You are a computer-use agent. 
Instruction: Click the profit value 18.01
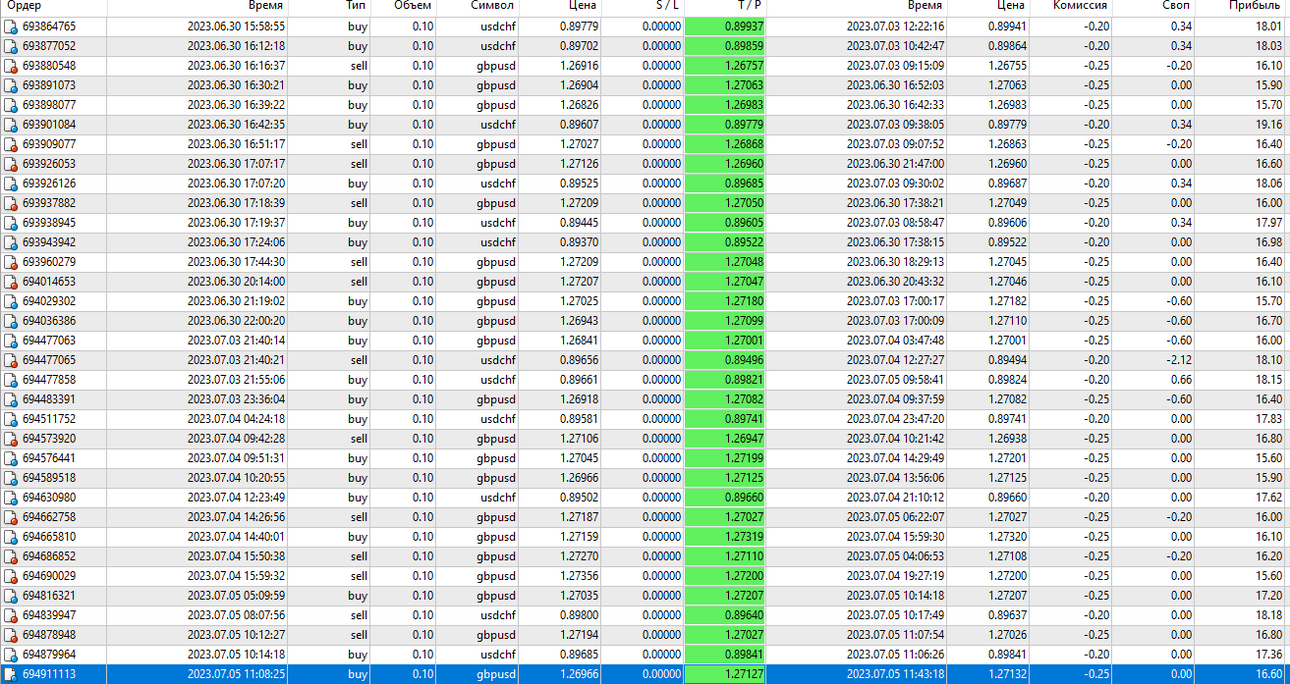point(1269,27)
